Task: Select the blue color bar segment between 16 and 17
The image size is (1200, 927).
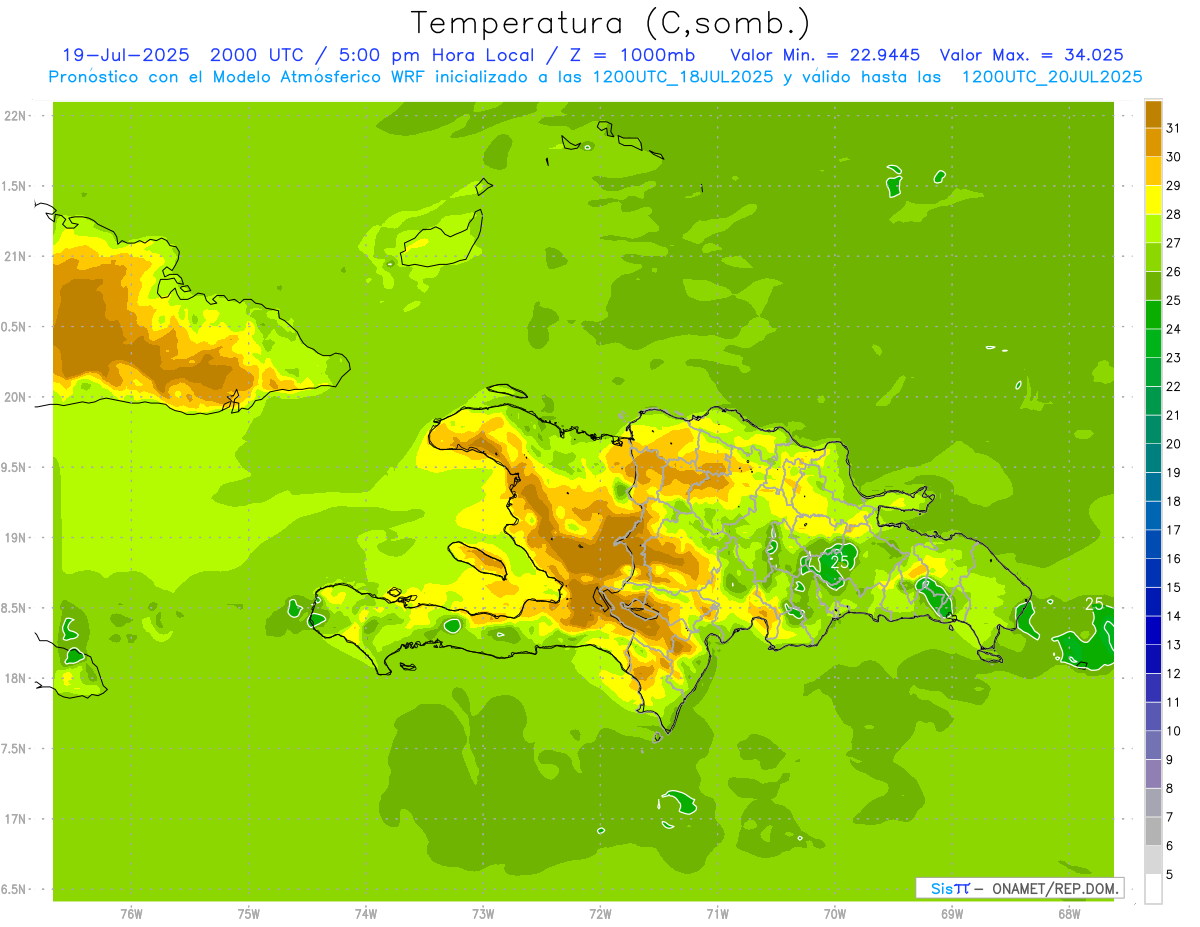Action: pos(1153,544)
